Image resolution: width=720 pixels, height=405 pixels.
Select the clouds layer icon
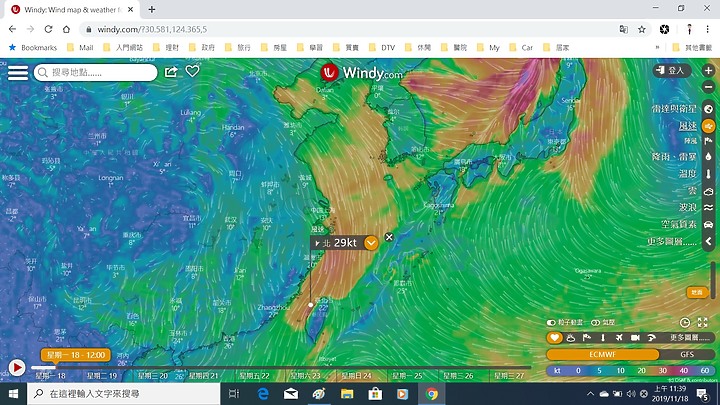[709, 191]
